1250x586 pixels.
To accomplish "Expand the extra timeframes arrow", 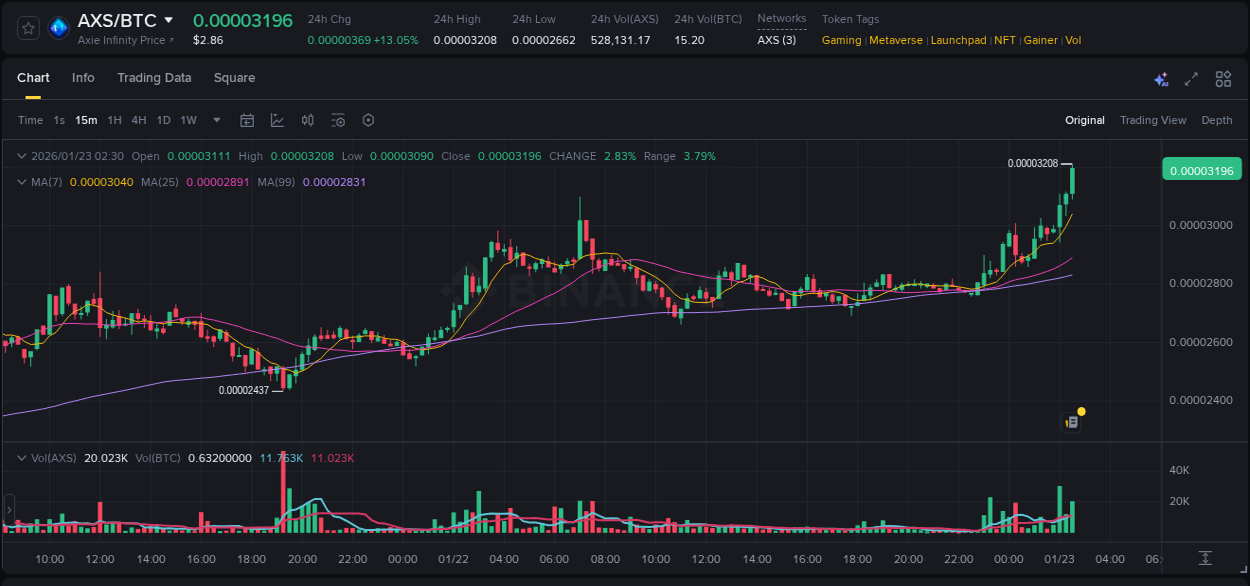I will (215, 120).
